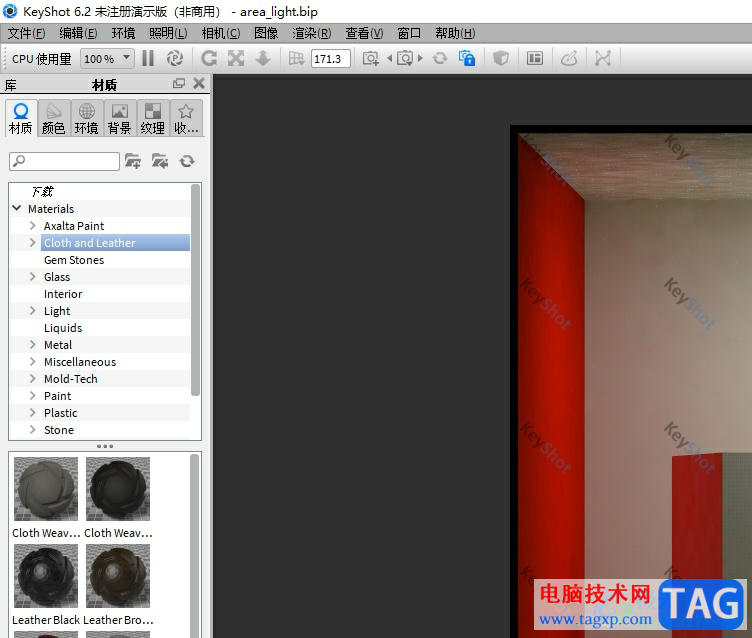Open the 渲染 menu
Screen dimensions: 752x638
312,33
